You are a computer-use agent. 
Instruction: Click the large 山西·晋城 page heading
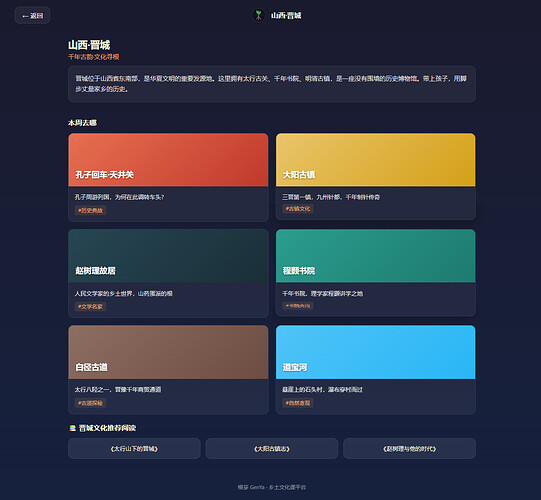(x=89, y=45)
